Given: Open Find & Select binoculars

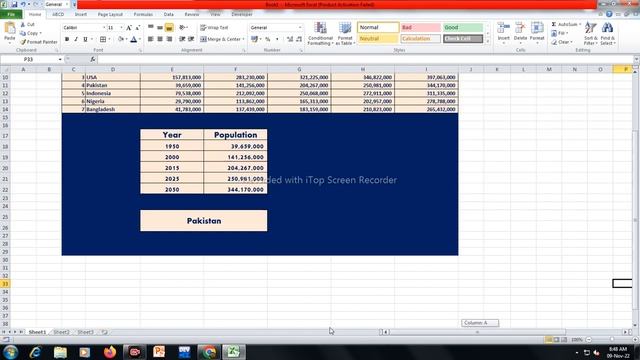Looking at the screenshot, I should coord(608,33).
